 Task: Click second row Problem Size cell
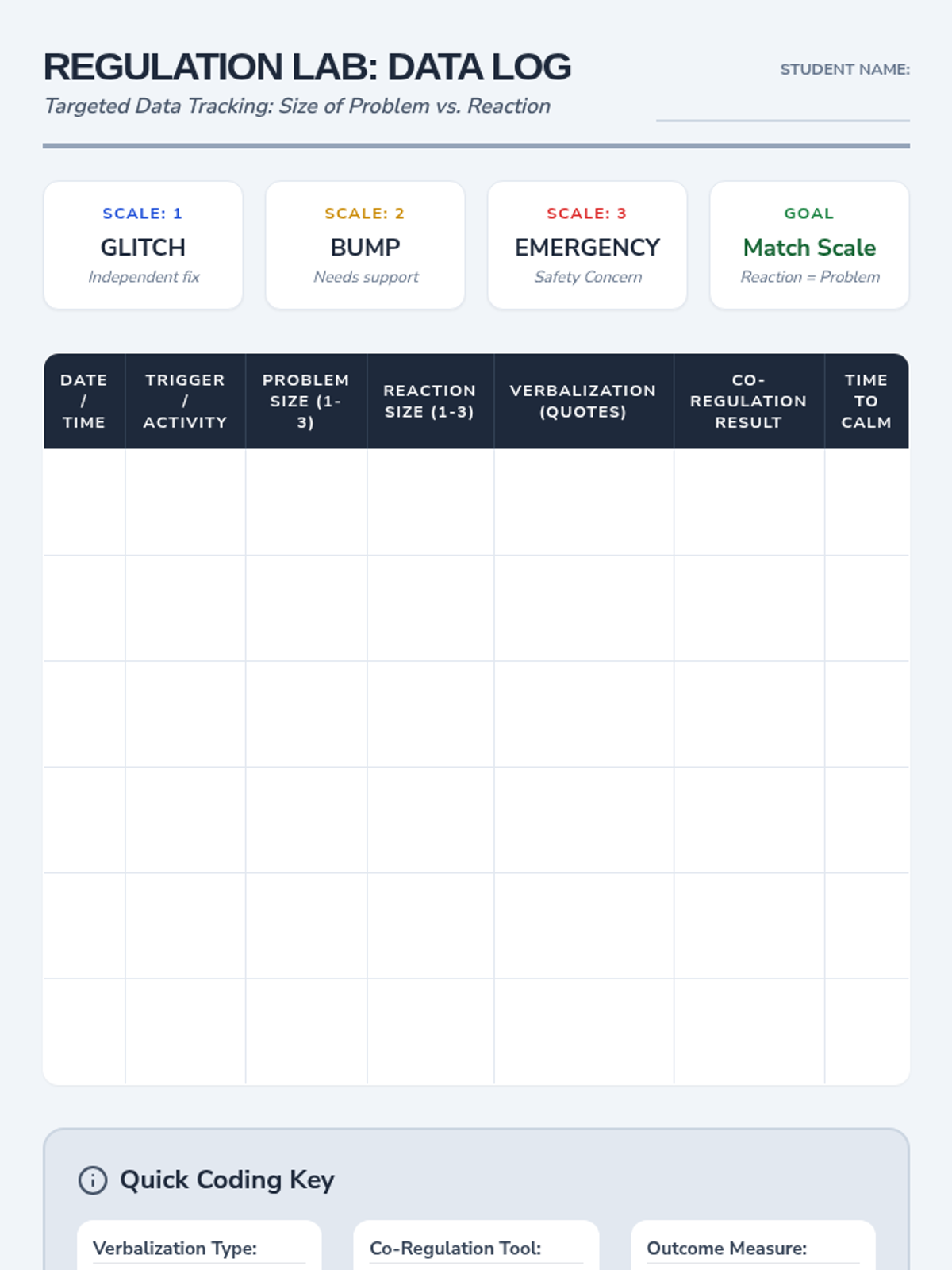[x=306, y=609]
